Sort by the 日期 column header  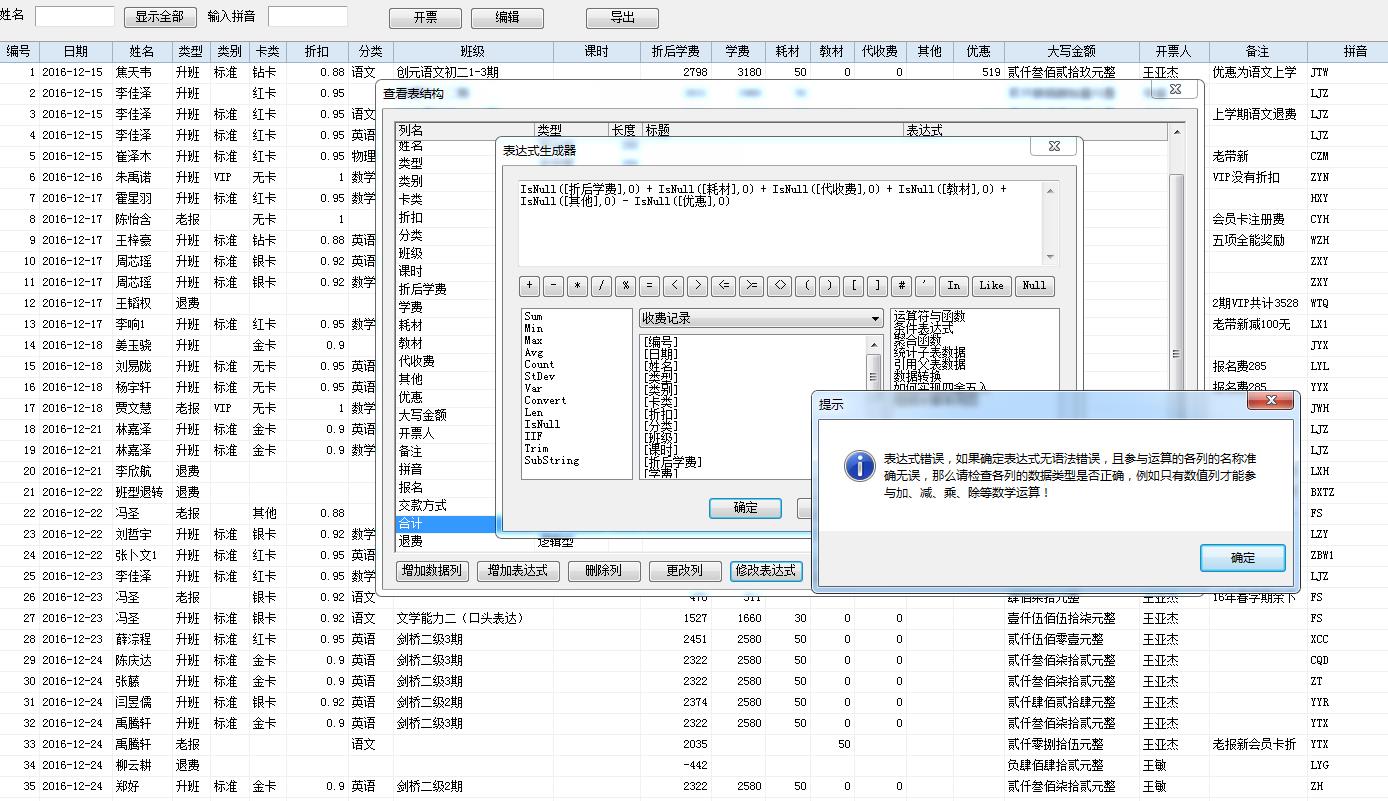pyautogui.click(x=75, y=51)
